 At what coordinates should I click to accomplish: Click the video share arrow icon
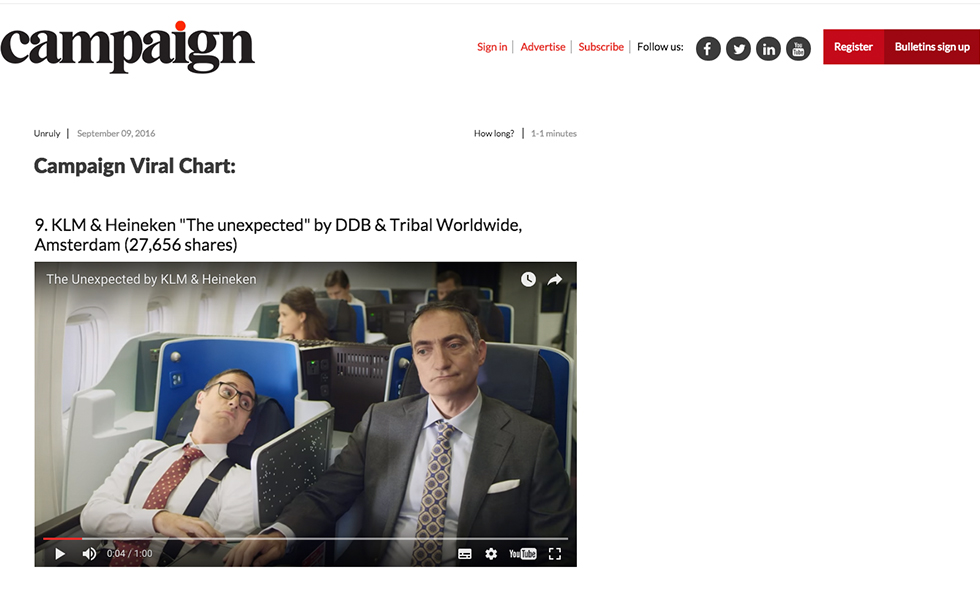554,279
